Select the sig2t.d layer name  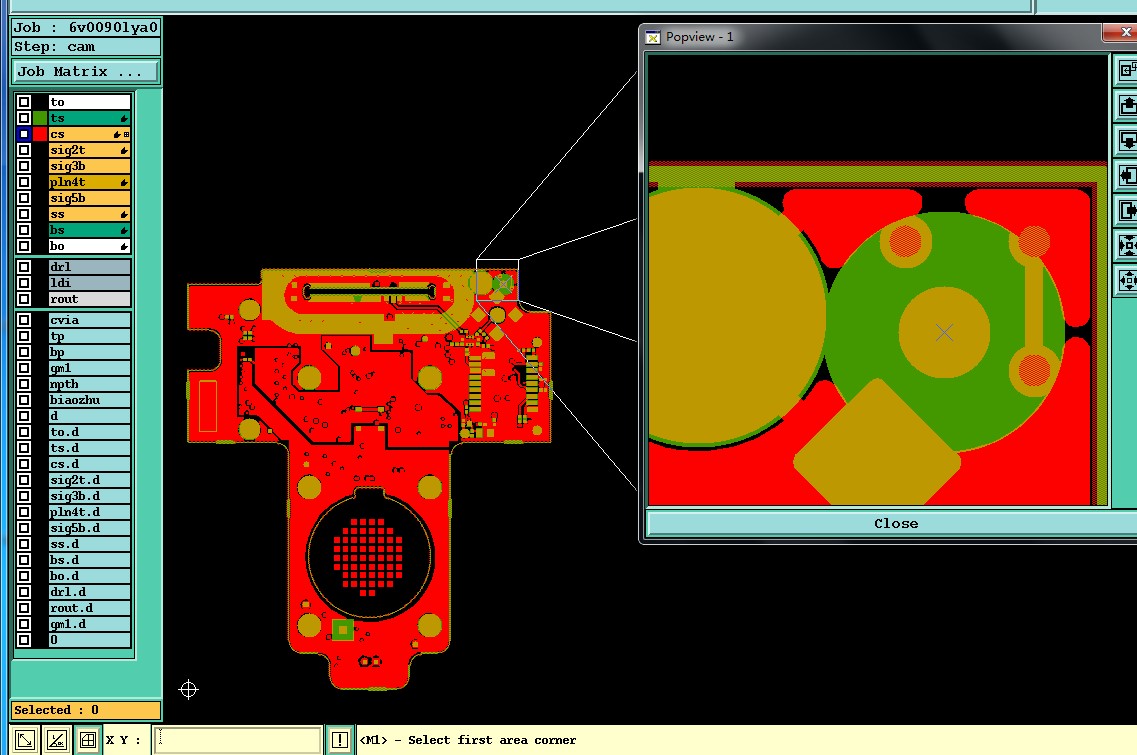(x=90, y=479)
